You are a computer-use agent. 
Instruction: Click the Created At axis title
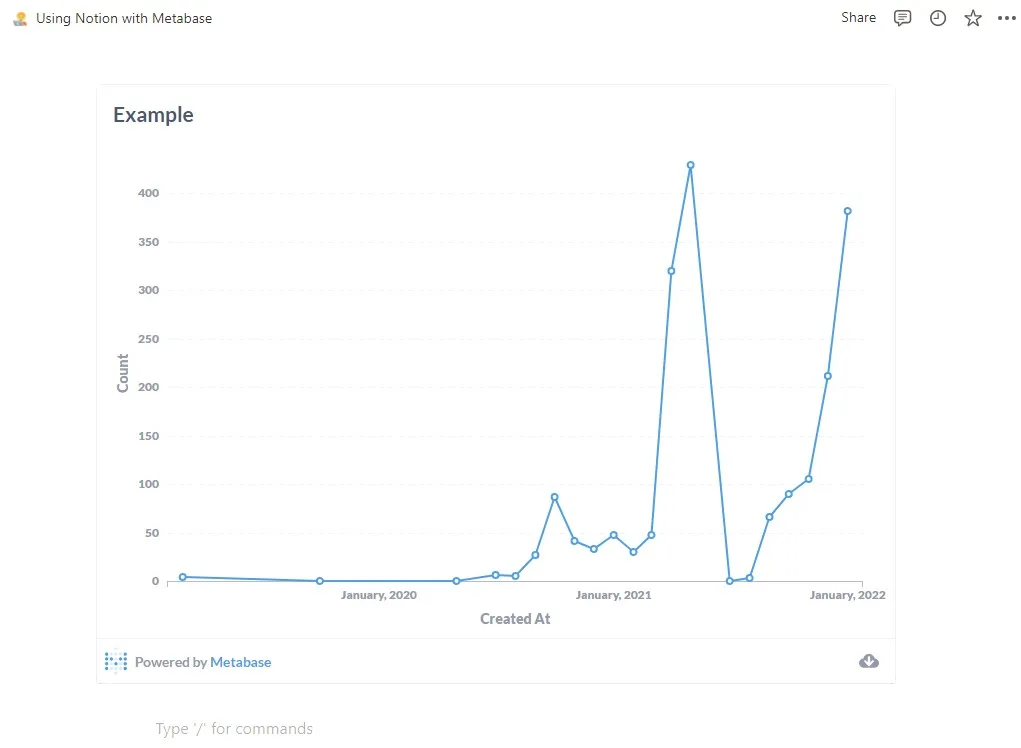[515, 619]
